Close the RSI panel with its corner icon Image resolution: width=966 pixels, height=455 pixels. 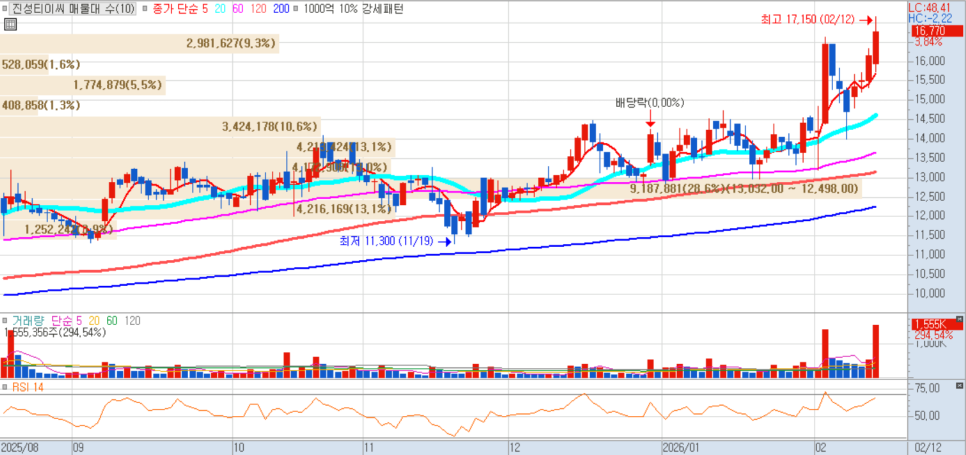click(x=959, y=386)
